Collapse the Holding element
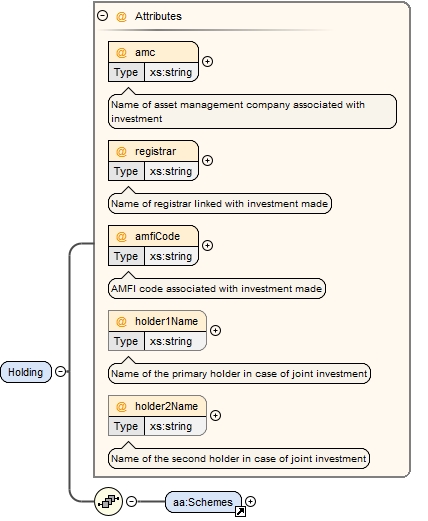This screenshot has width=428, height=521. click(x=60, y=371)
